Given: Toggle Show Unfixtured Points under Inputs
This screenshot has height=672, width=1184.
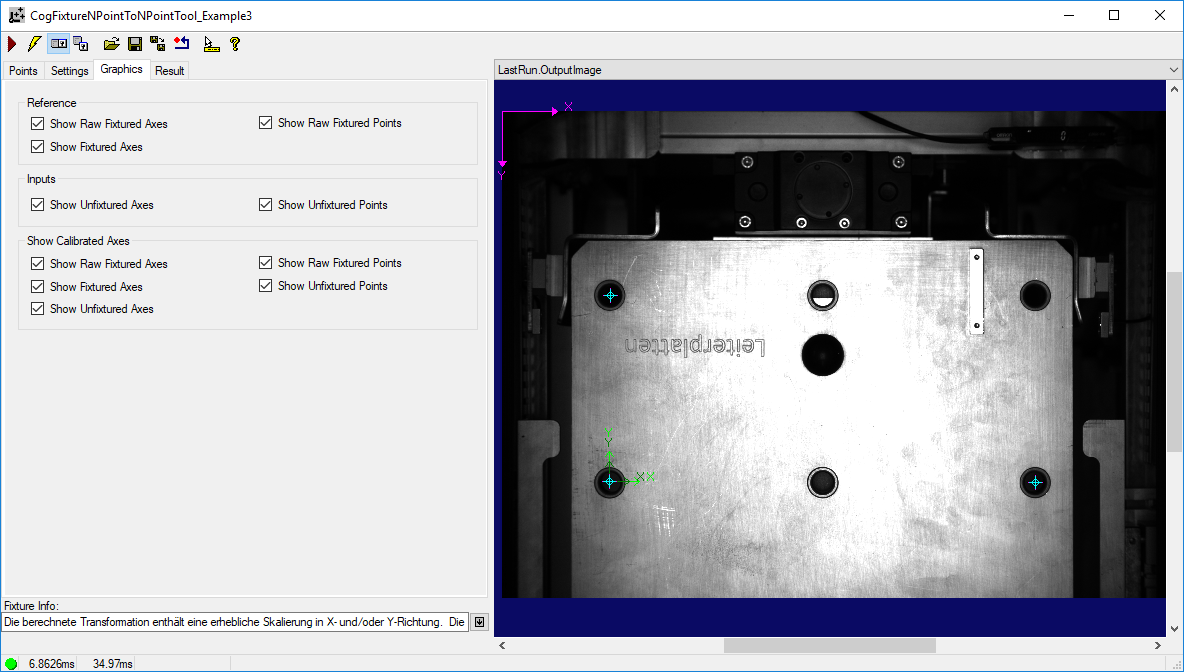Looking at the screenshot, I should coord(265,205).
